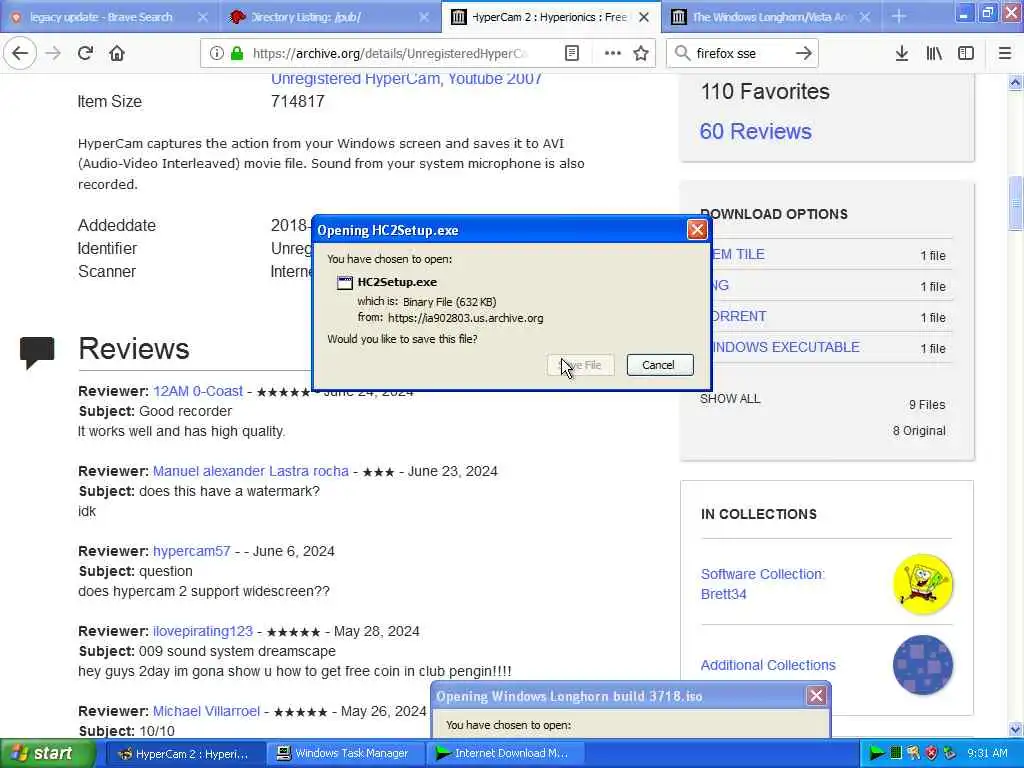Toggle the sidebar icon in toolbar

click(966, 53)
